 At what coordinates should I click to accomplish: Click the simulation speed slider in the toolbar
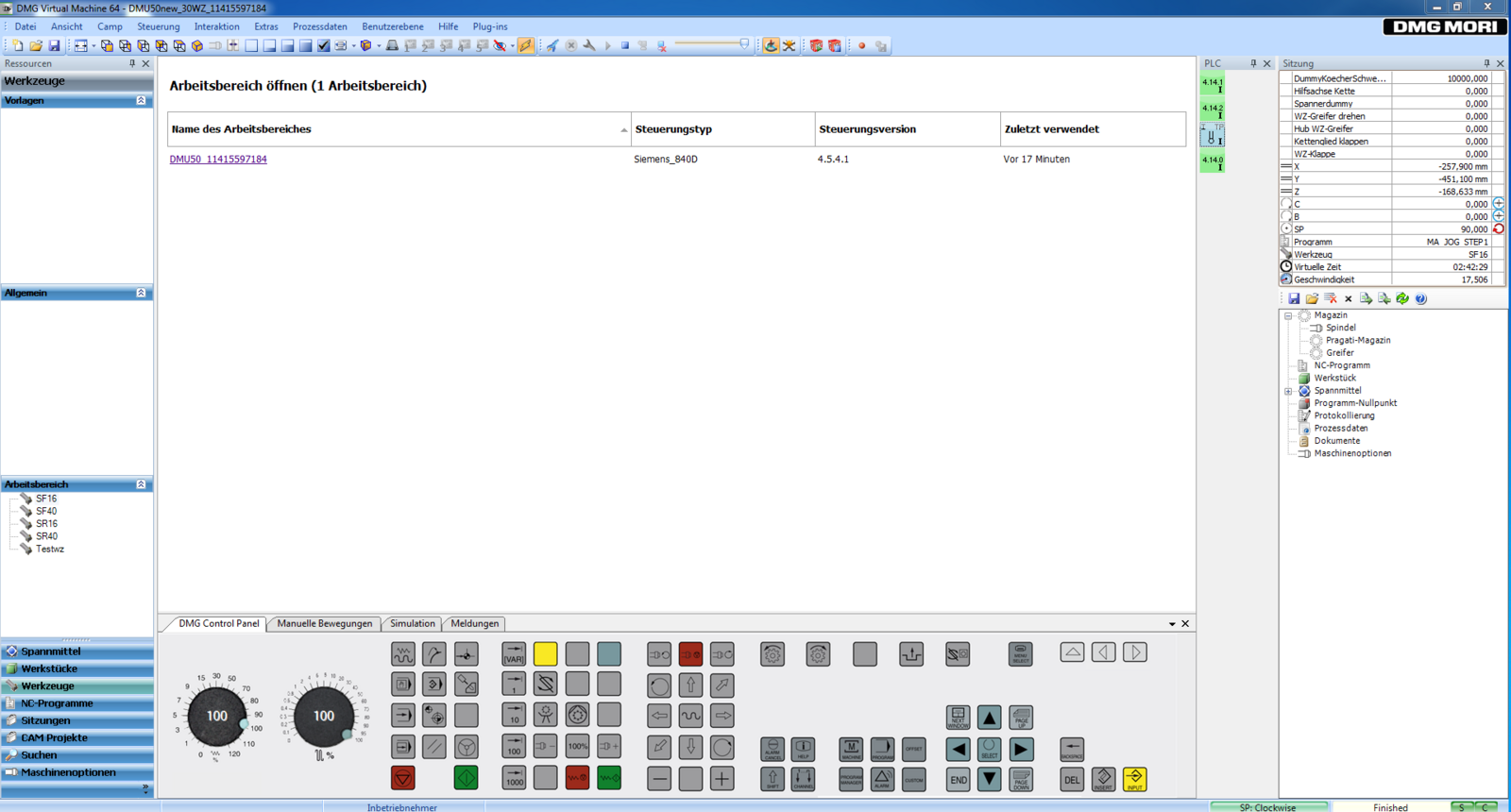tap(711, 44)
